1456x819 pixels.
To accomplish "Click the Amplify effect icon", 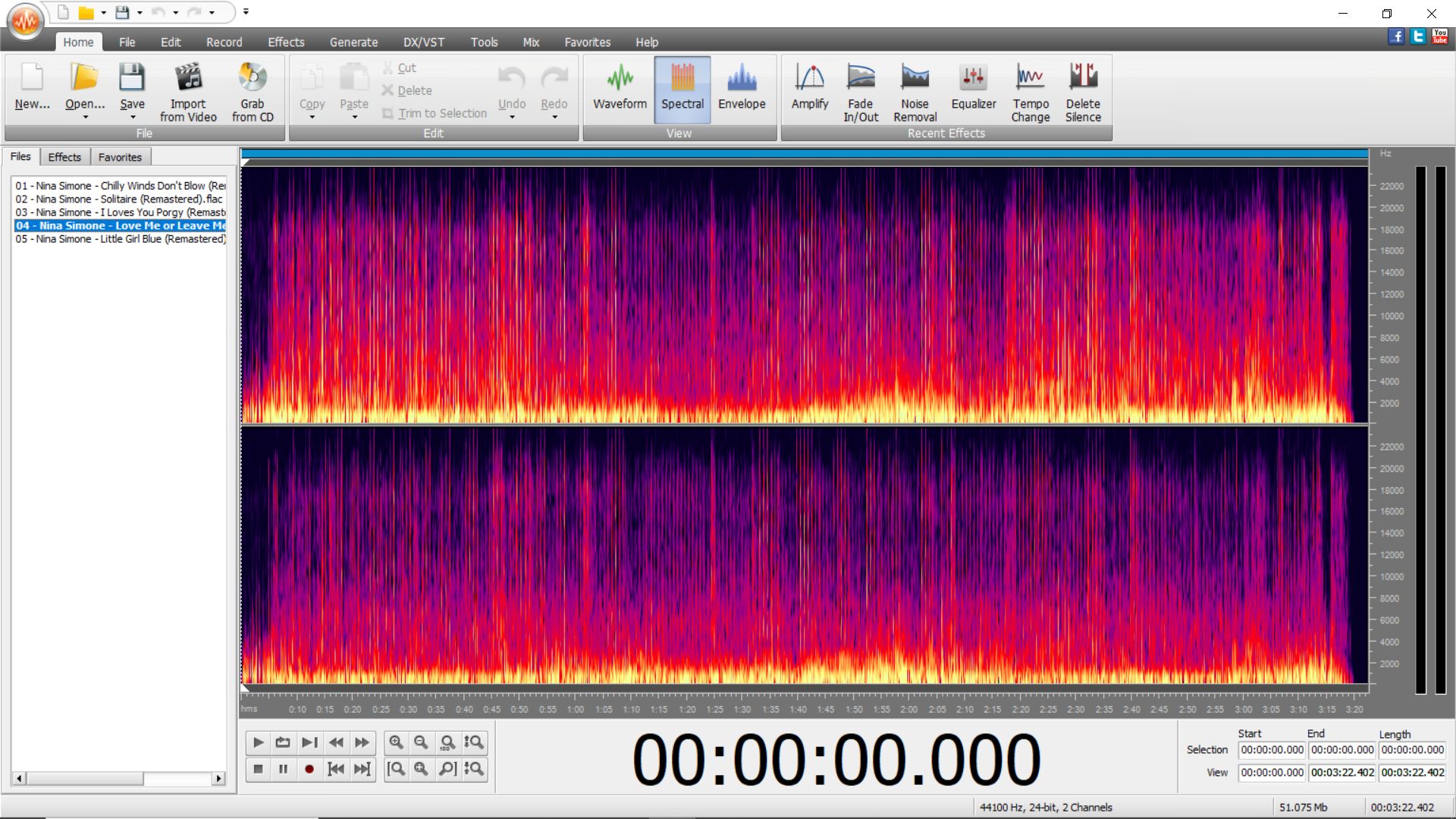I will [x=809, y=78].
